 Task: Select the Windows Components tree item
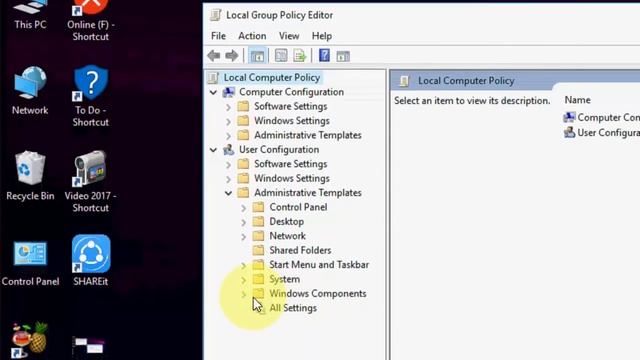(318, 293)
